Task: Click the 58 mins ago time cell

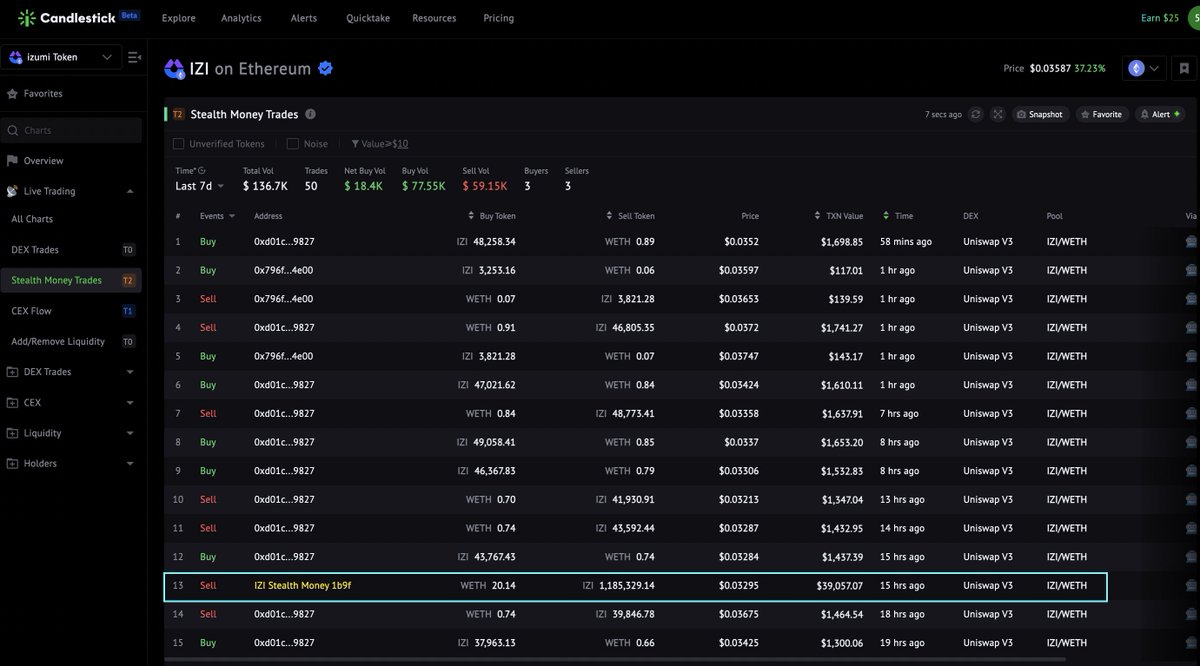Action: 906,242
